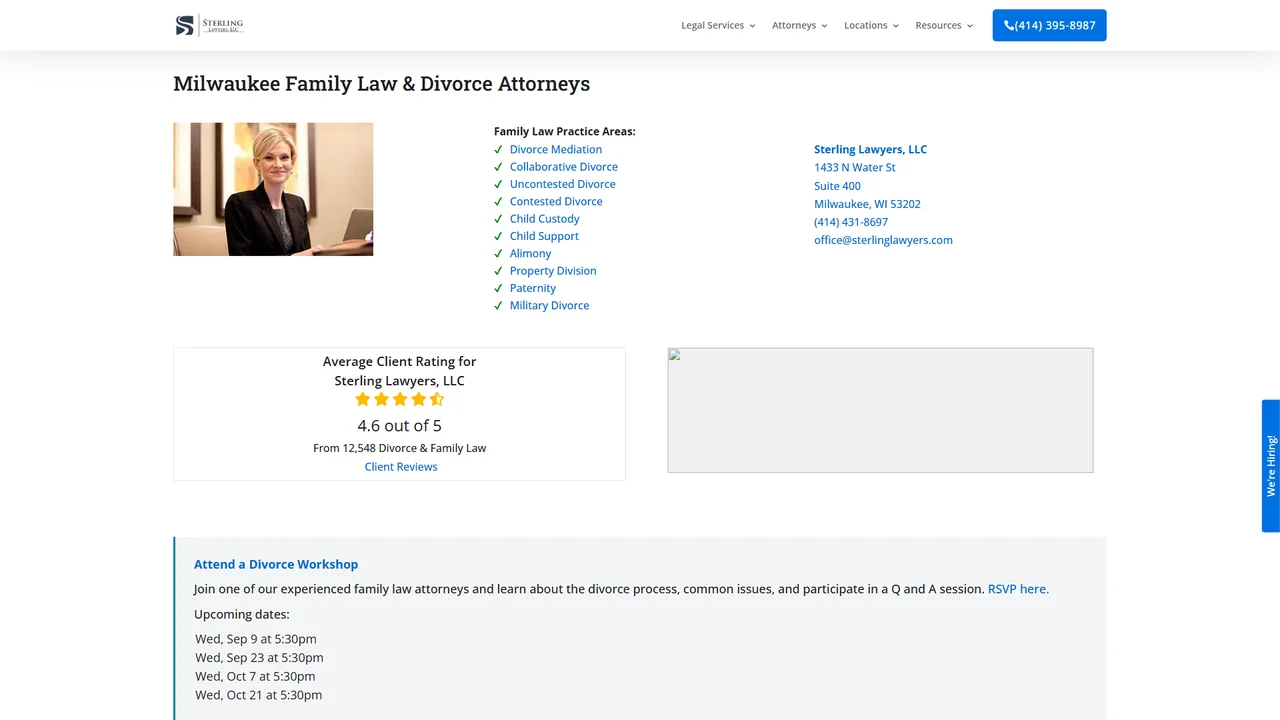Open the Attorneys menu
Screen dimensions: 1280x720
tap(799, 26)
